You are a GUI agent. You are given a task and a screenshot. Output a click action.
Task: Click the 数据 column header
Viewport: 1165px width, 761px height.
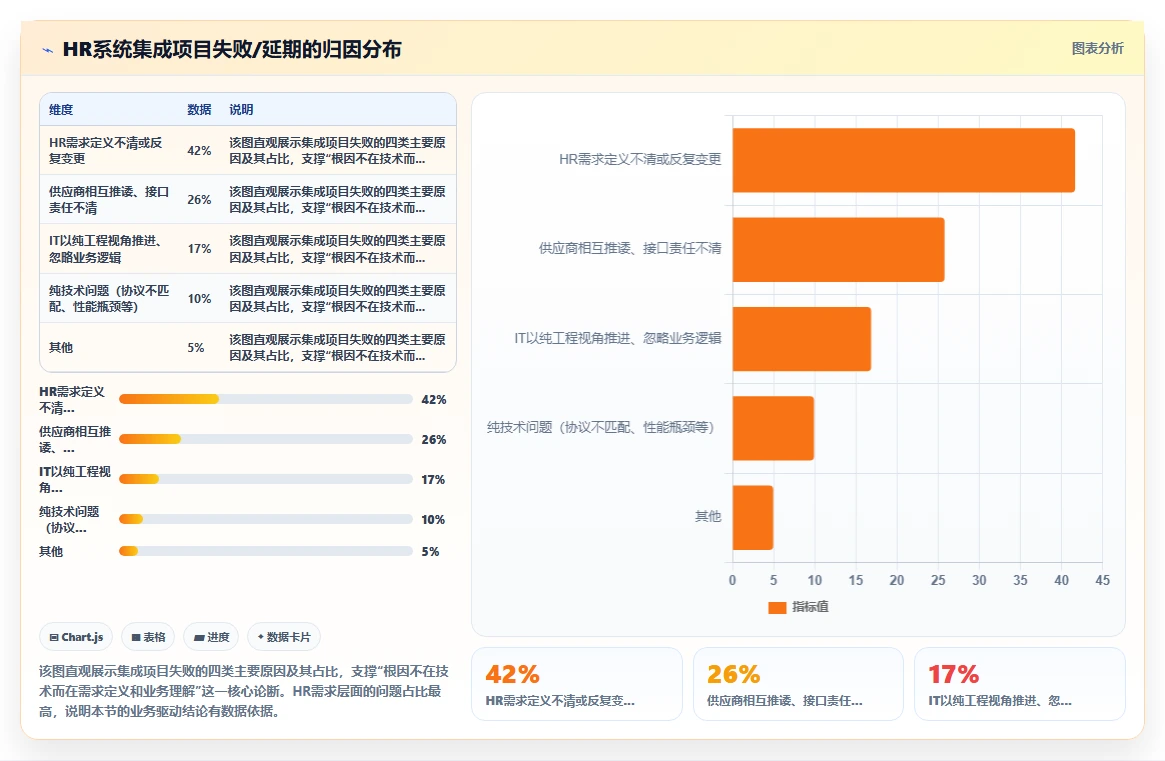(x=199, y=110)
